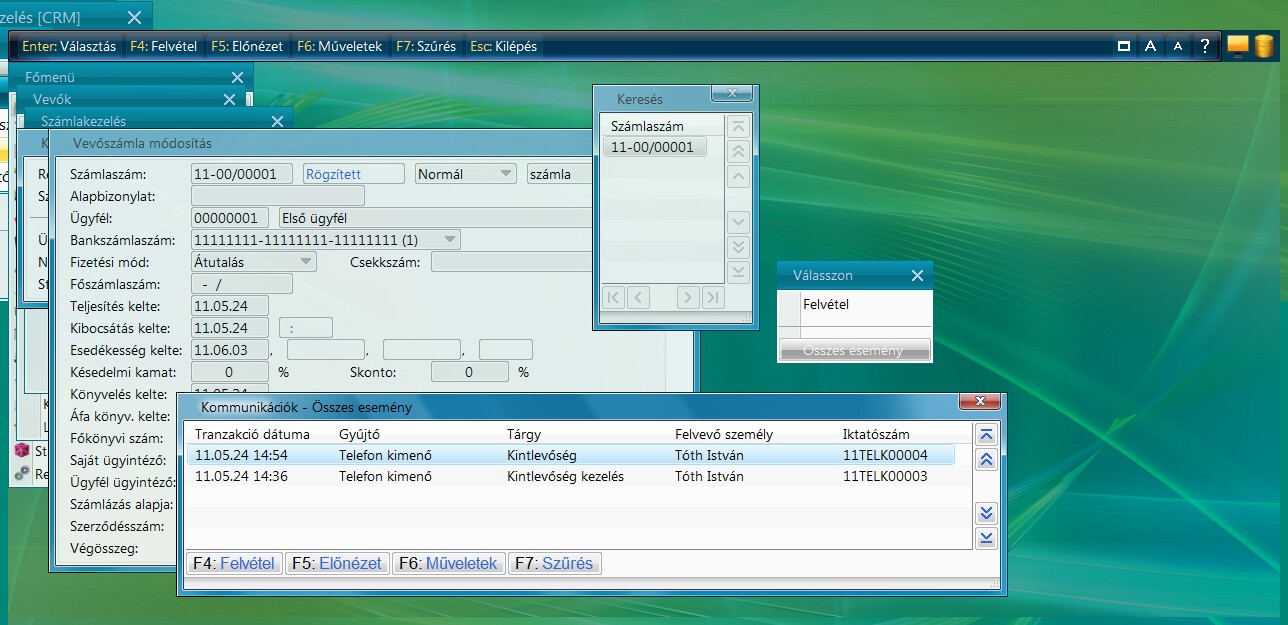
Task: Click the larger font size A icon
Action: (1151, 46)
